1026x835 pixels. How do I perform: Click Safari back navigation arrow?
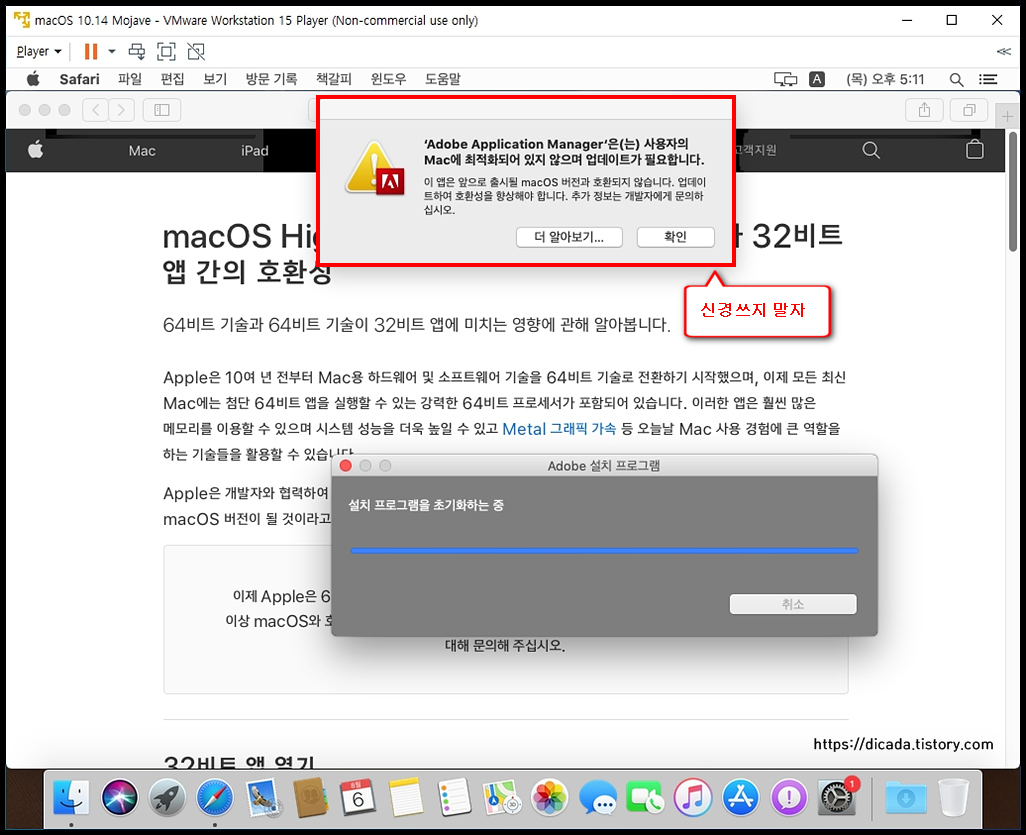(x=96, y=110)
